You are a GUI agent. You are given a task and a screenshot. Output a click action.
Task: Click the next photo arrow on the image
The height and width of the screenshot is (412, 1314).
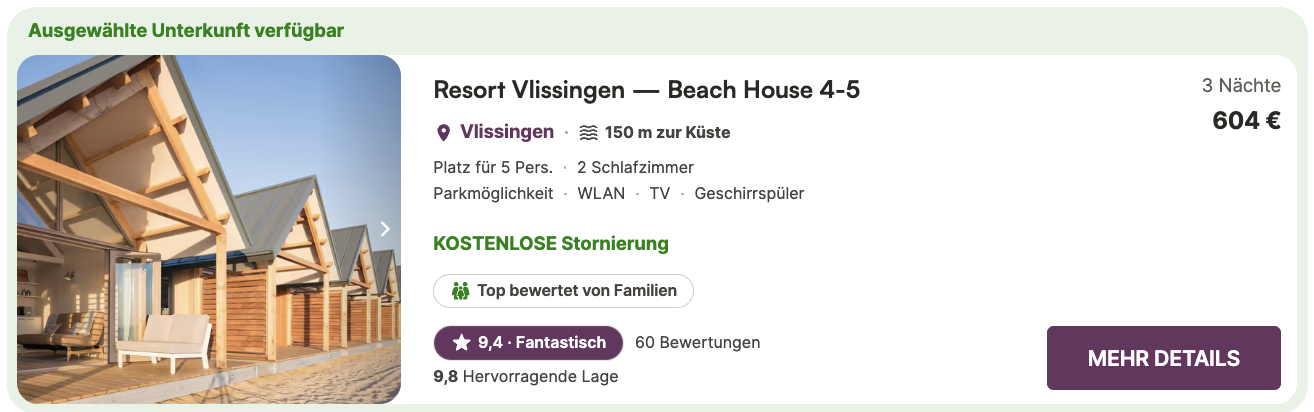pos(385,229)
